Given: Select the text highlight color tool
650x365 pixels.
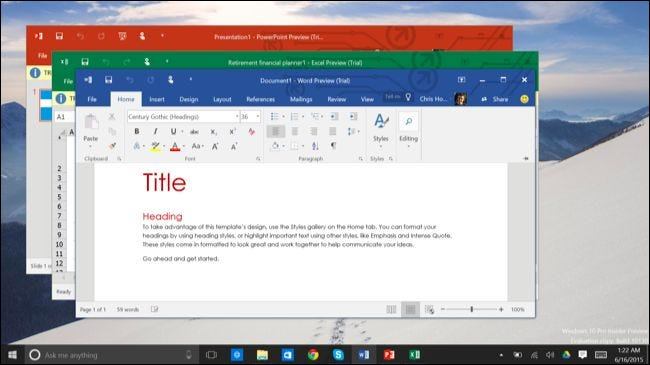Looking at the screenshot, I should coord(155,146).
